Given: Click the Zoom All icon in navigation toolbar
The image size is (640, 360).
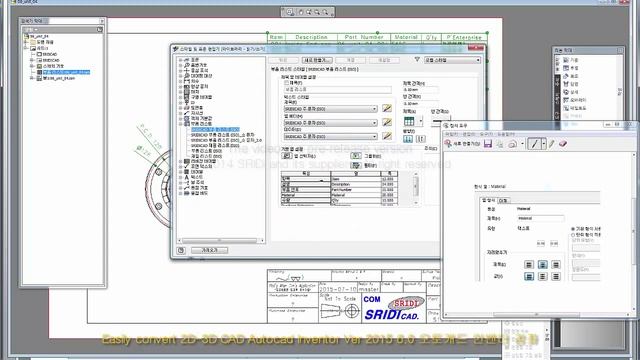Looking at the screenshot, I should tap(289, 12).
